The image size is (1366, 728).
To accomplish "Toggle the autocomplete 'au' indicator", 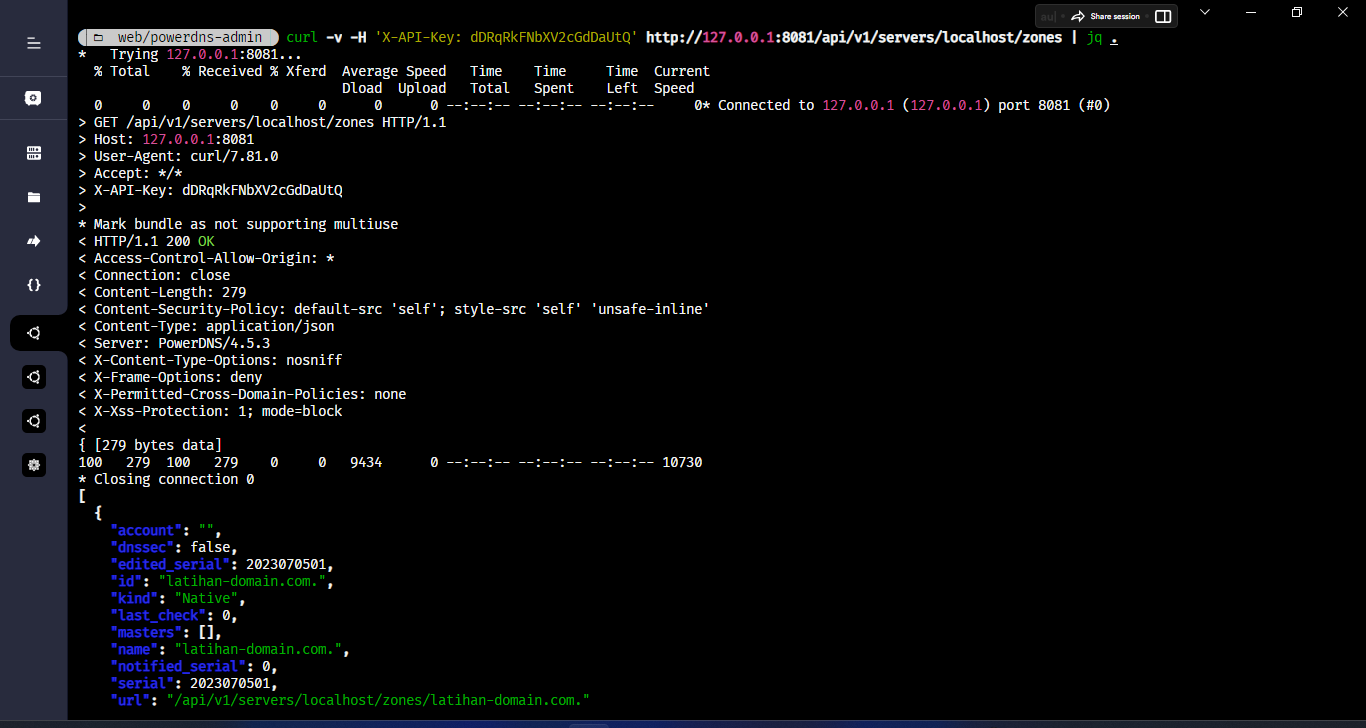I will click(x=1048, y=16).
